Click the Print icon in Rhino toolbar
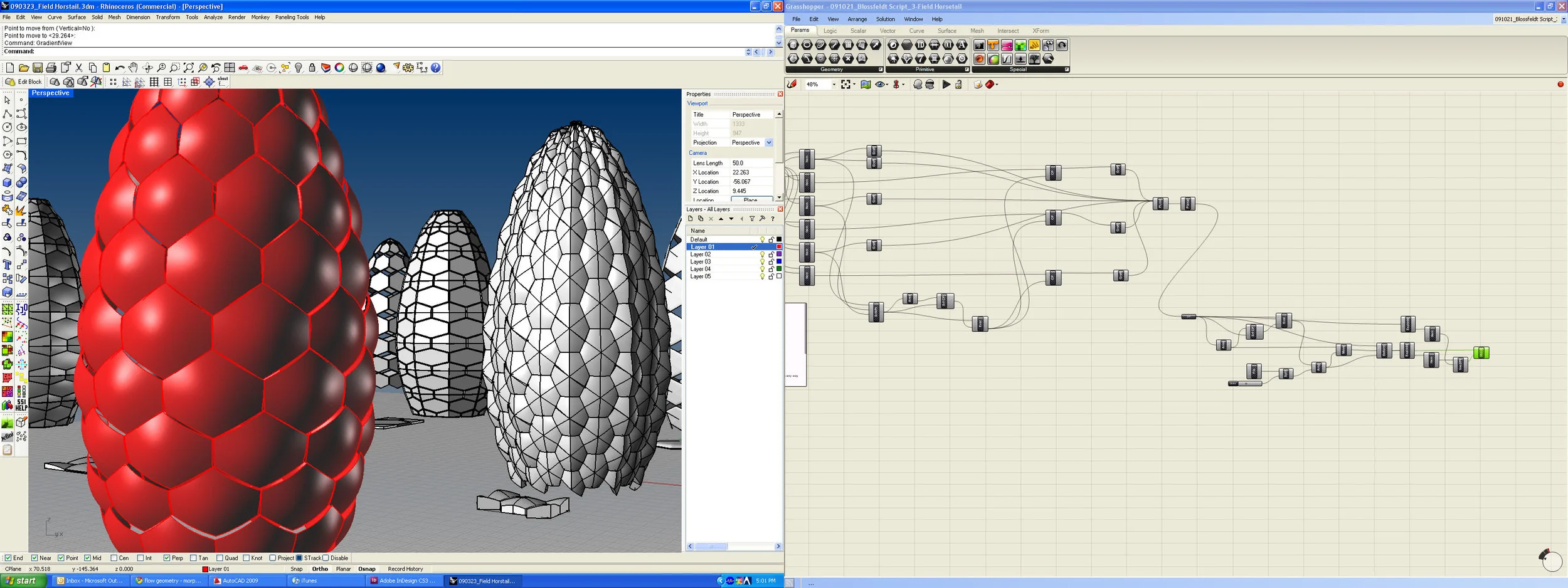 coord(51,68)
